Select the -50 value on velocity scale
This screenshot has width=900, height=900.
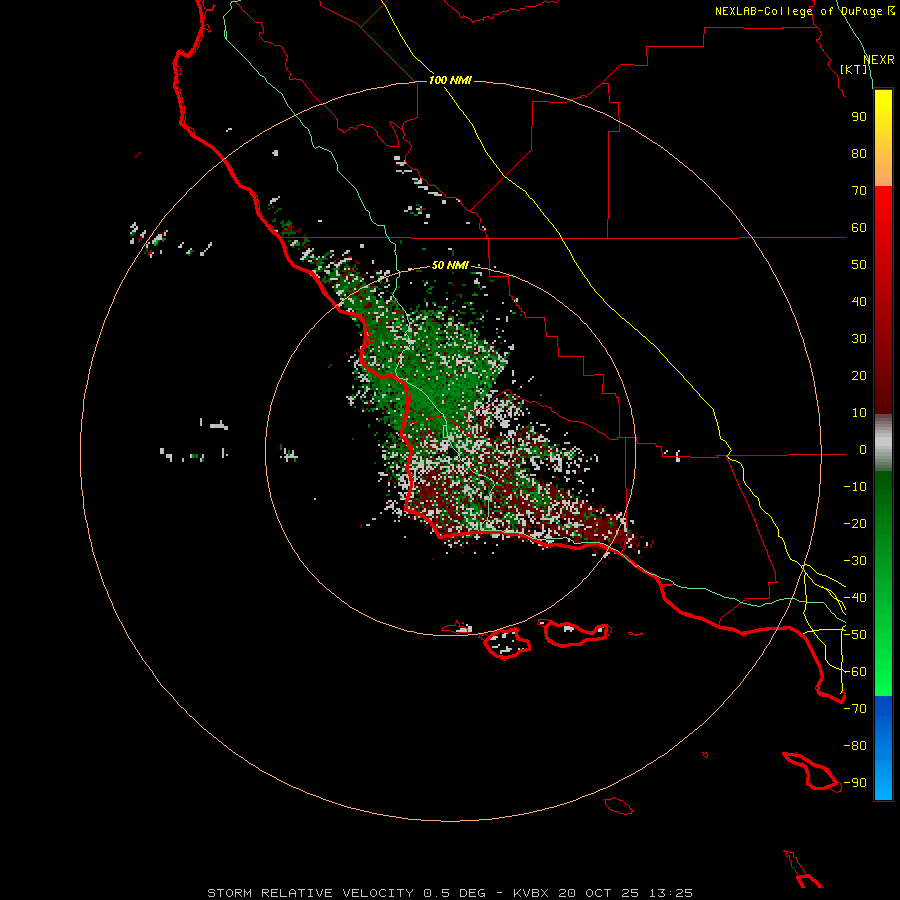coord(855,635)
